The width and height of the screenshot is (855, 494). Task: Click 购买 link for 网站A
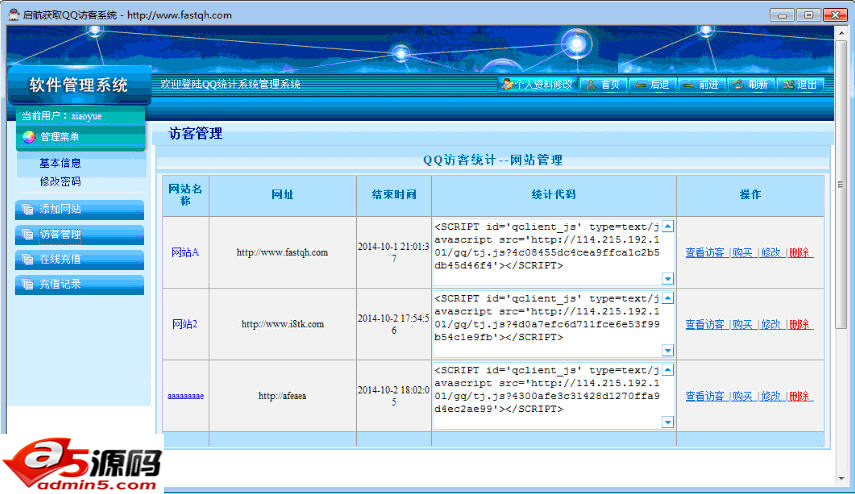pyautogui.click(x=741, y=253)
